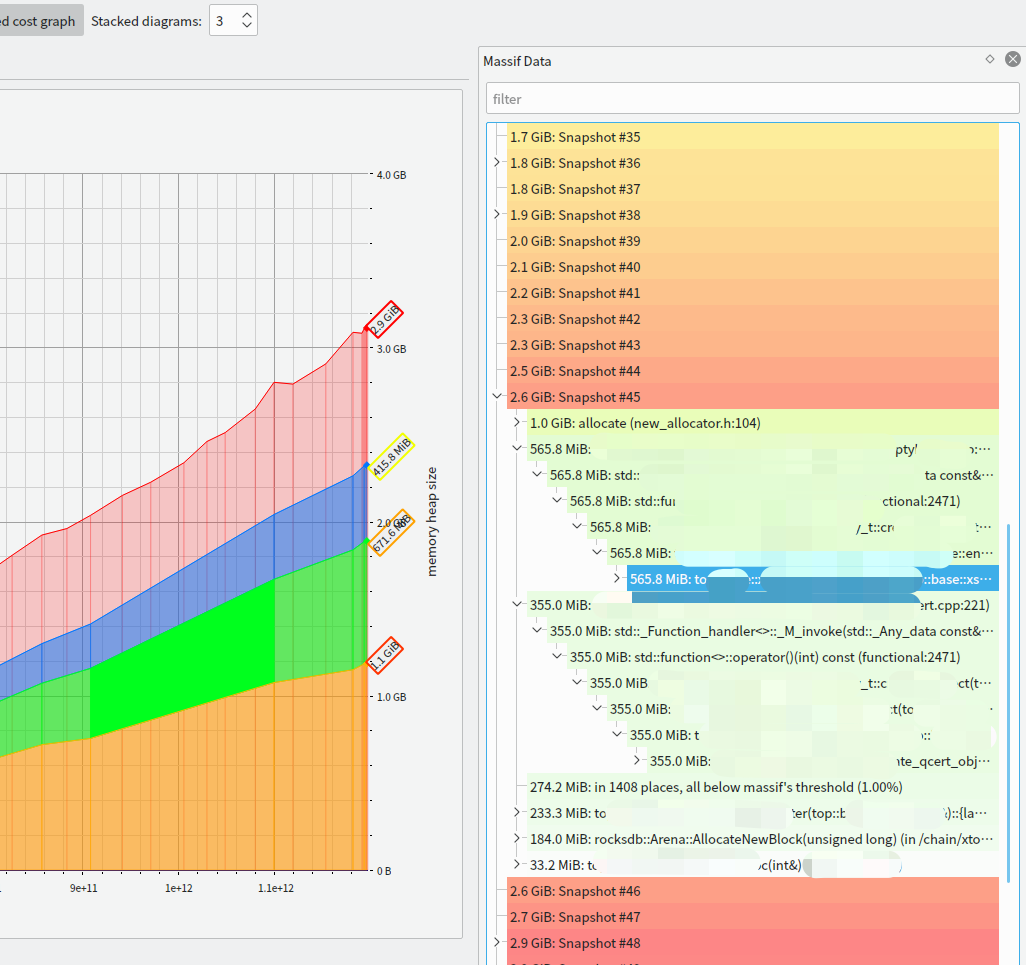Select the 355.0 MiB std::function operator() row
The image size is (1026, 965).
765,657
